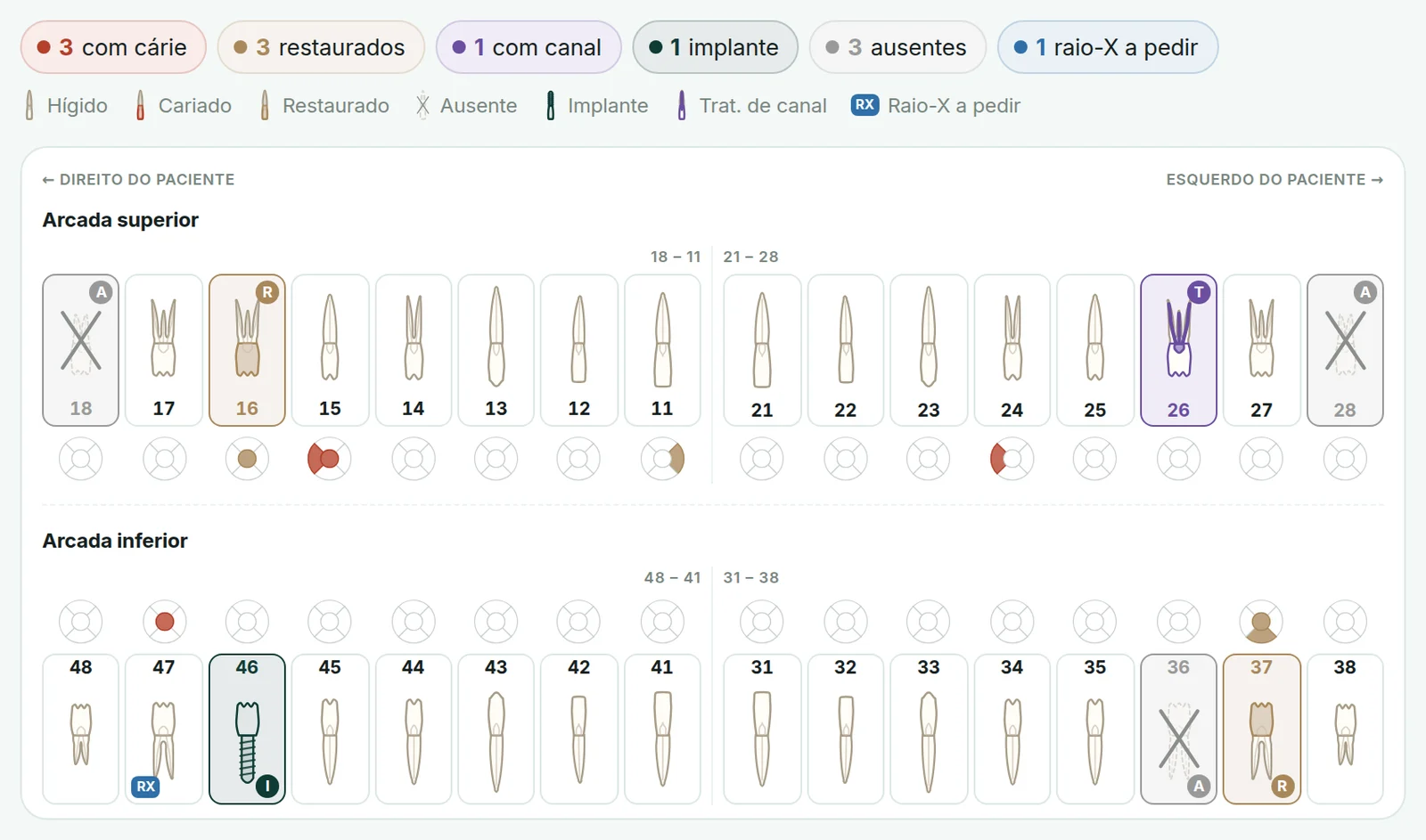Click the 'Raio-X a pedir' legend entry
The width and height of the screenshot is (1426, 840).
point(936,106)
